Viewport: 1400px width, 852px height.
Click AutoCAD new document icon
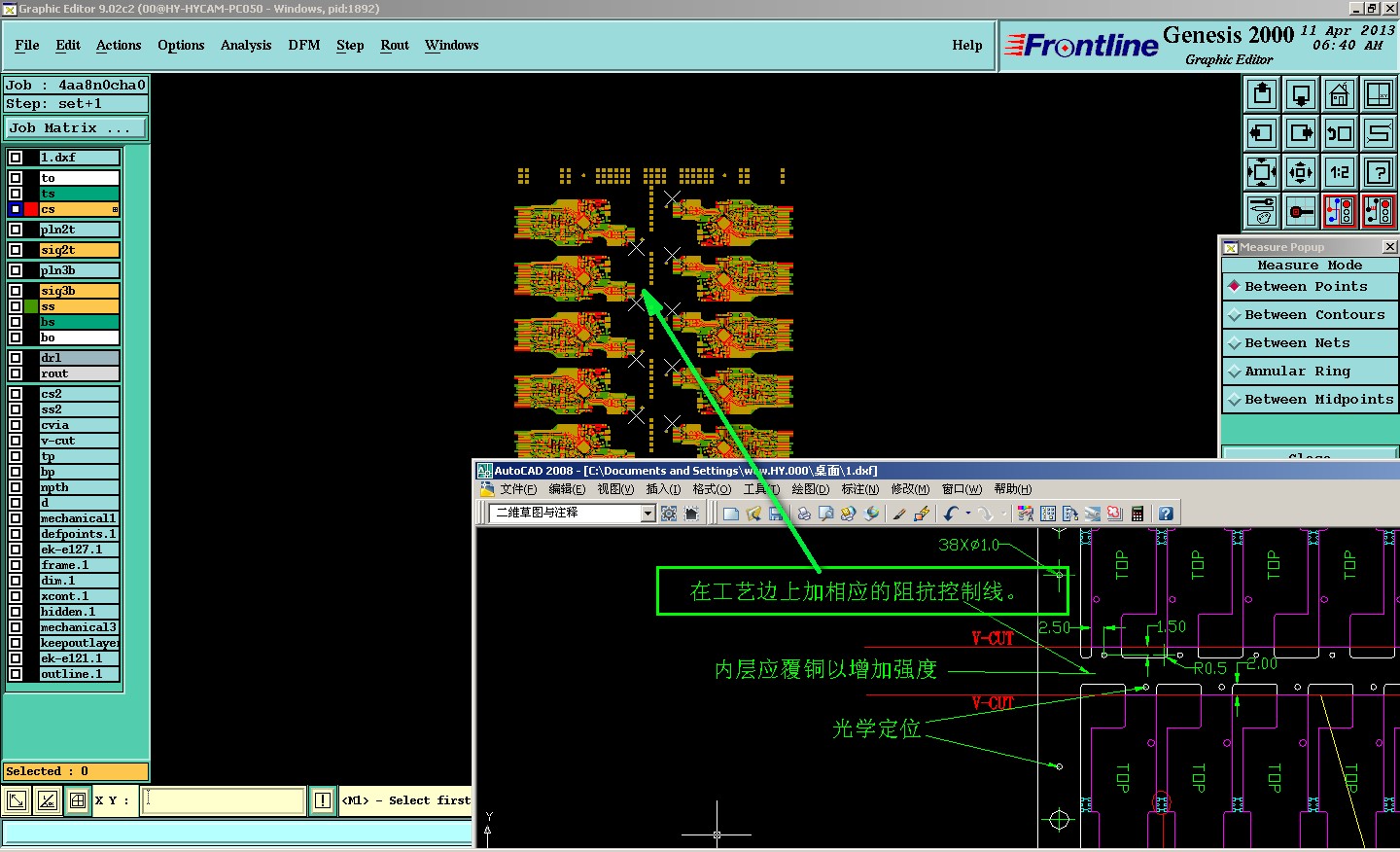tap(730, 514)
